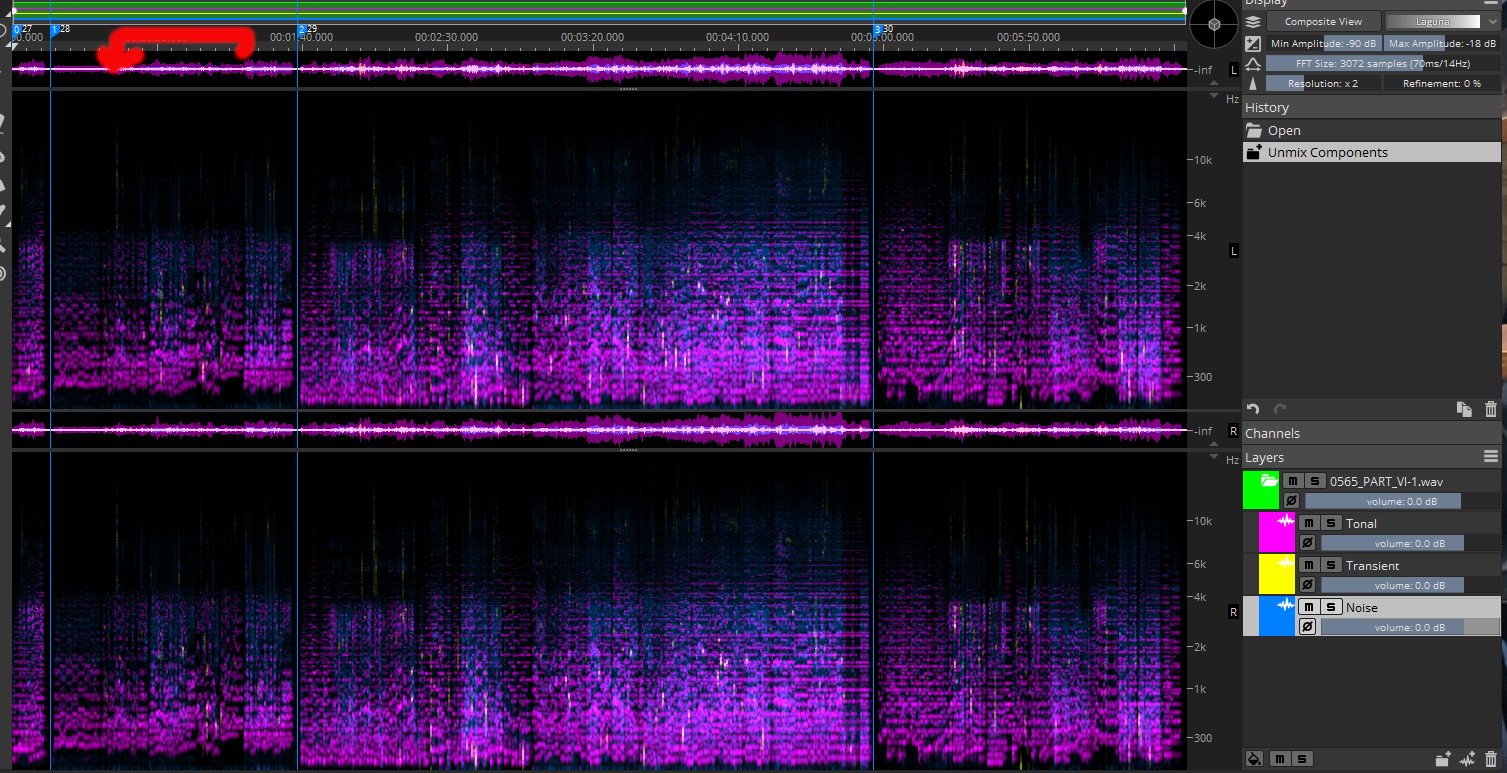Click the fill droplet icon in Layers panel footer

coord(1254,759)
